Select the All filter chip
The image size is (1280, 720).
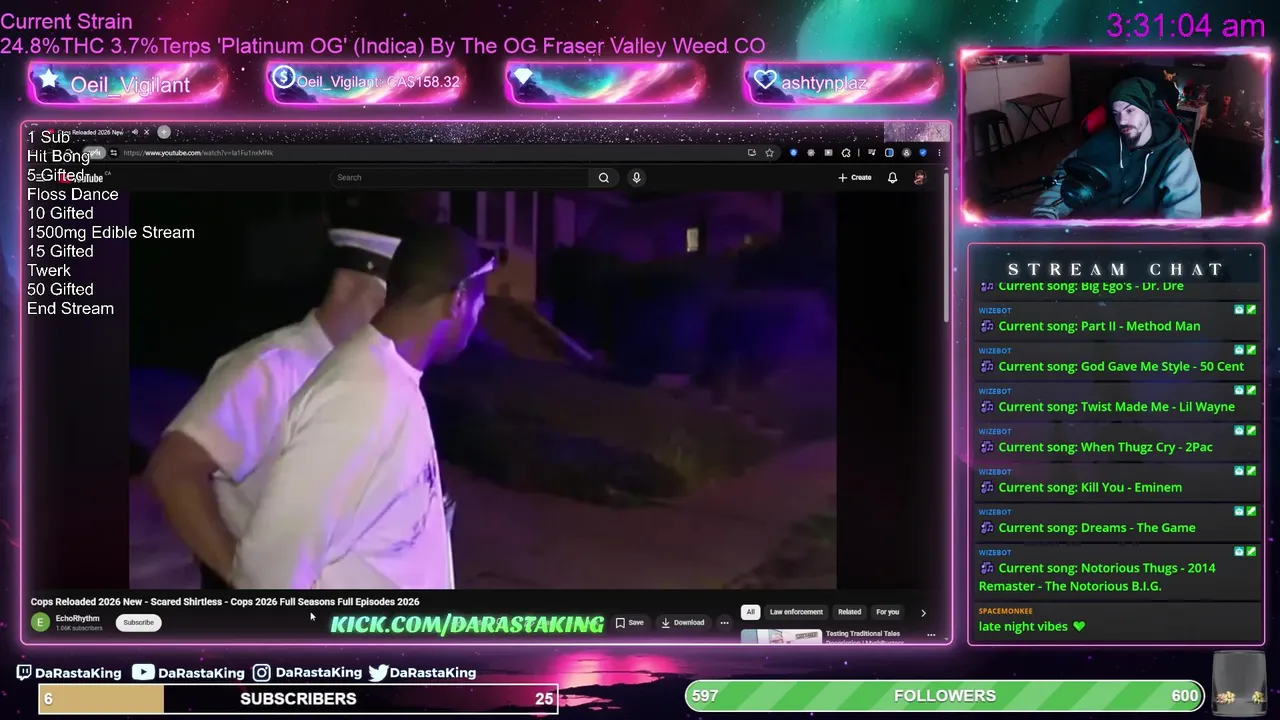tap(750, 612)
